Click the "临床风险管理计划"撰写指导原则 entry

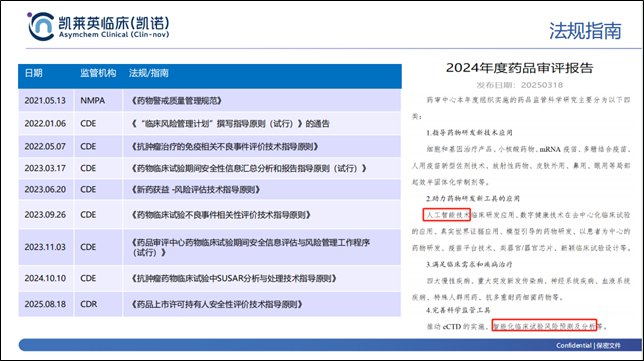(230, 124)
